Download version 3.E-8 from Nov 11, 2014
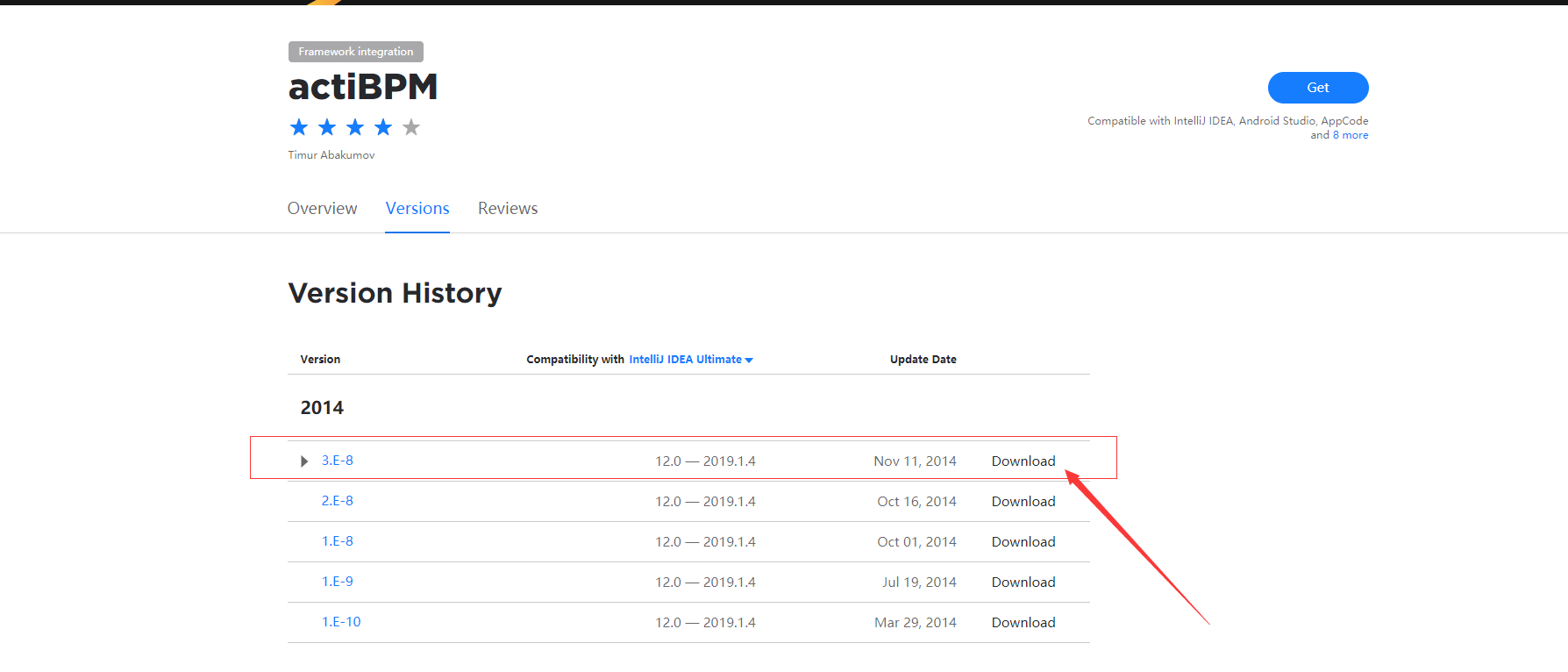Image resolution: width=1568 pixels, height=672 pixels. (1023, 461)
